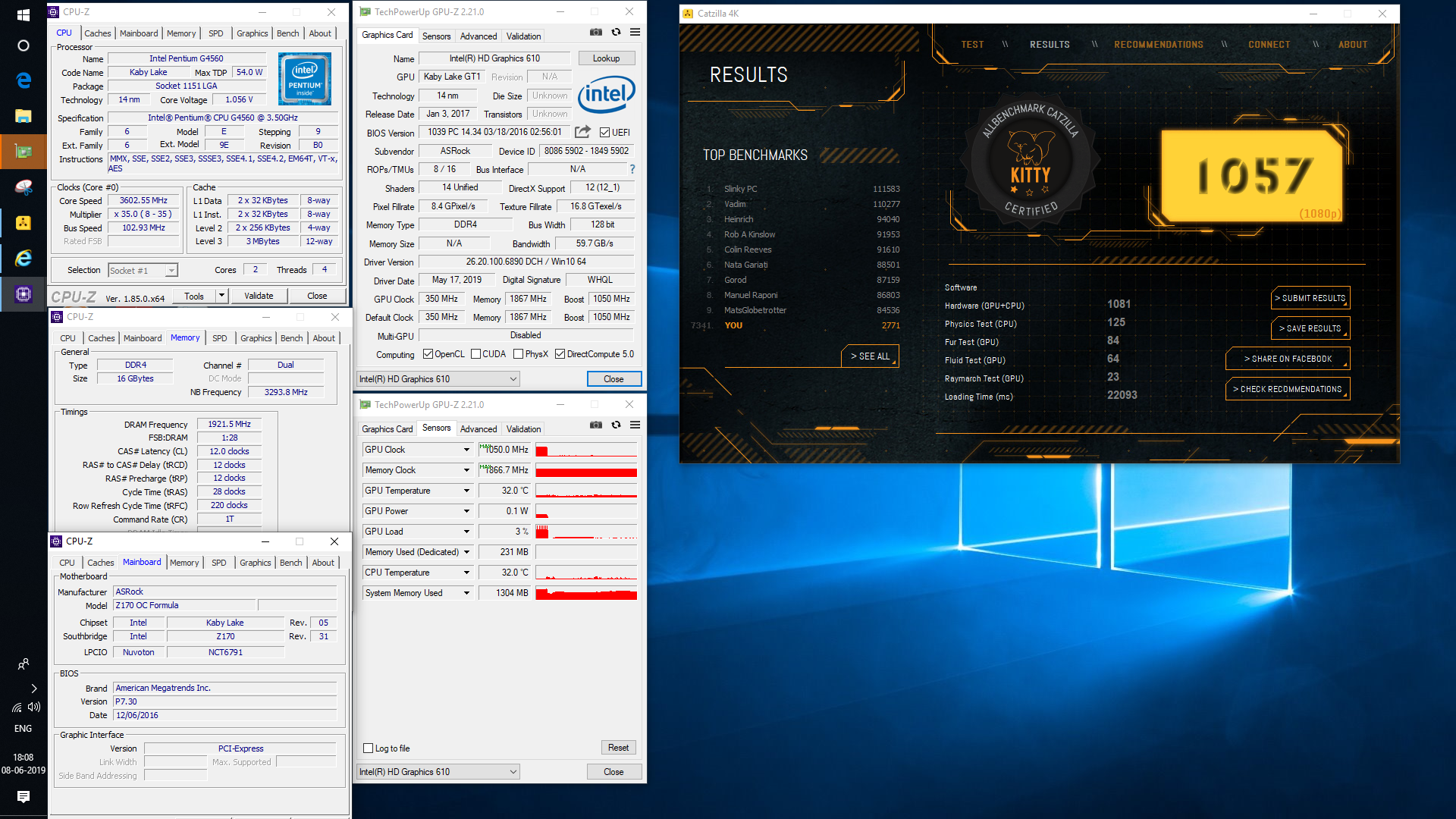Click the Driver Version field in GPU-Z
The height and width of the screenshot is (819, 1456).
tap(526, 262)
